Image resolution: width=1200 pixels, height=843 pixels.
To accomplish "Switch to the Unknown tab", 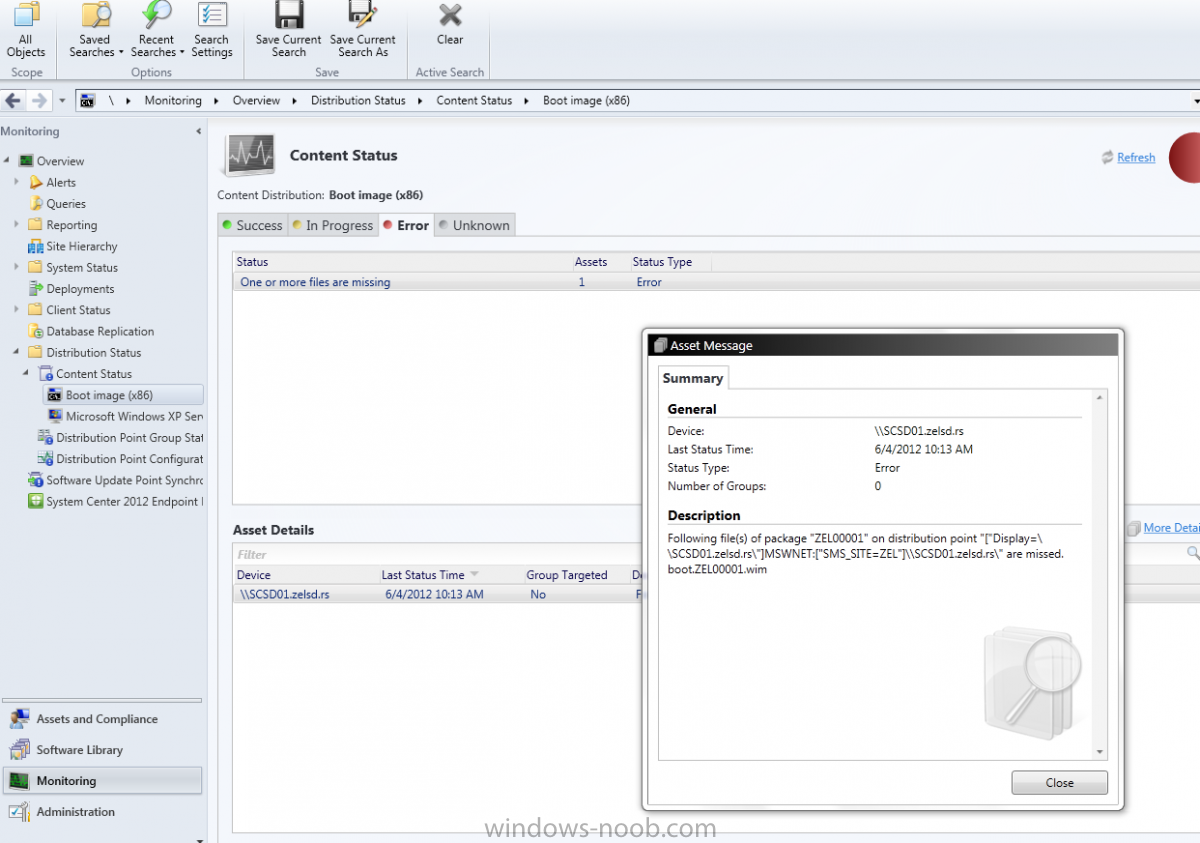I will (475, 225).
